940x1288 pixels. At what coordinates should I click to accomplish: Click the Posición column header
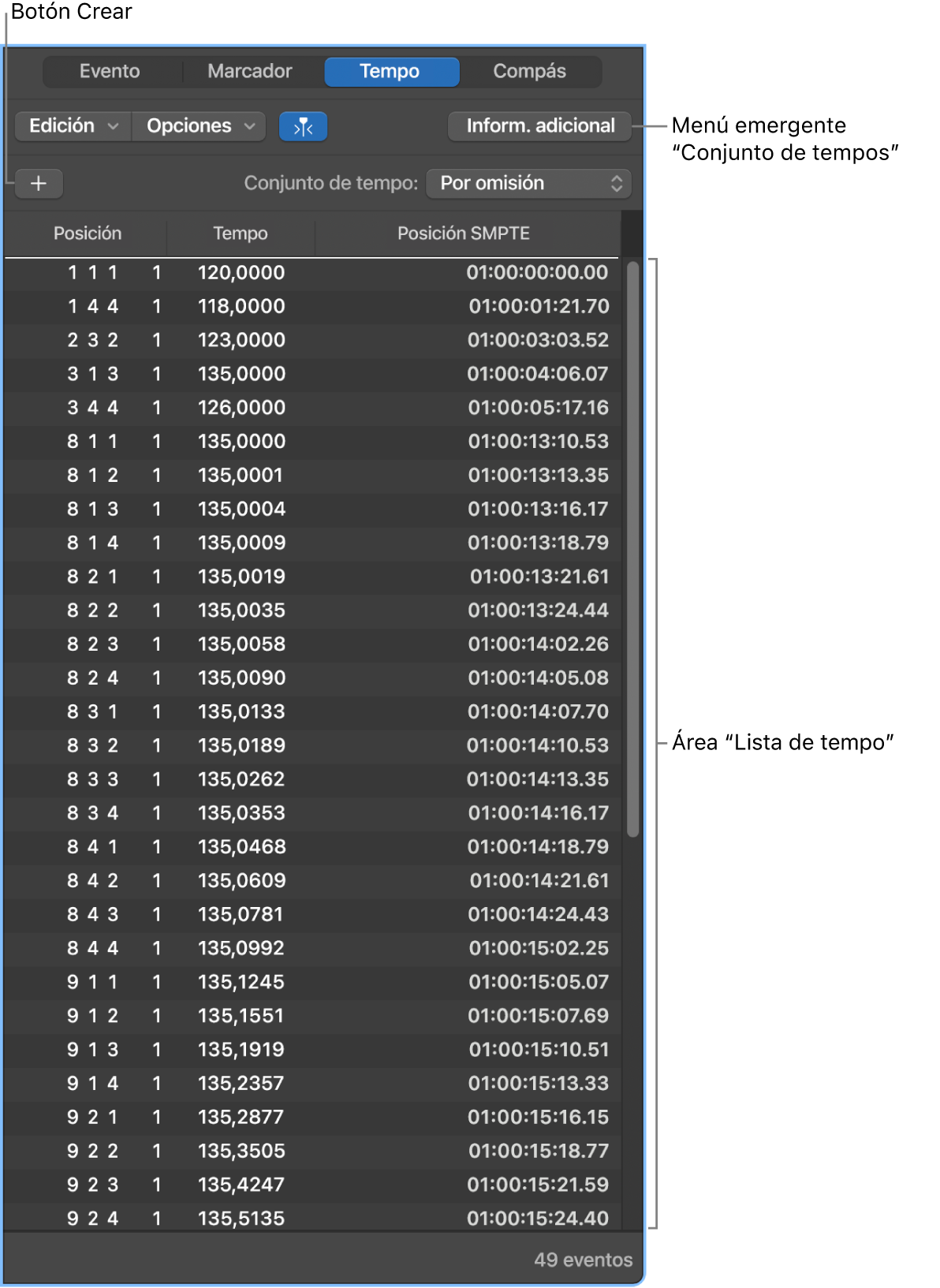(88, 233)
